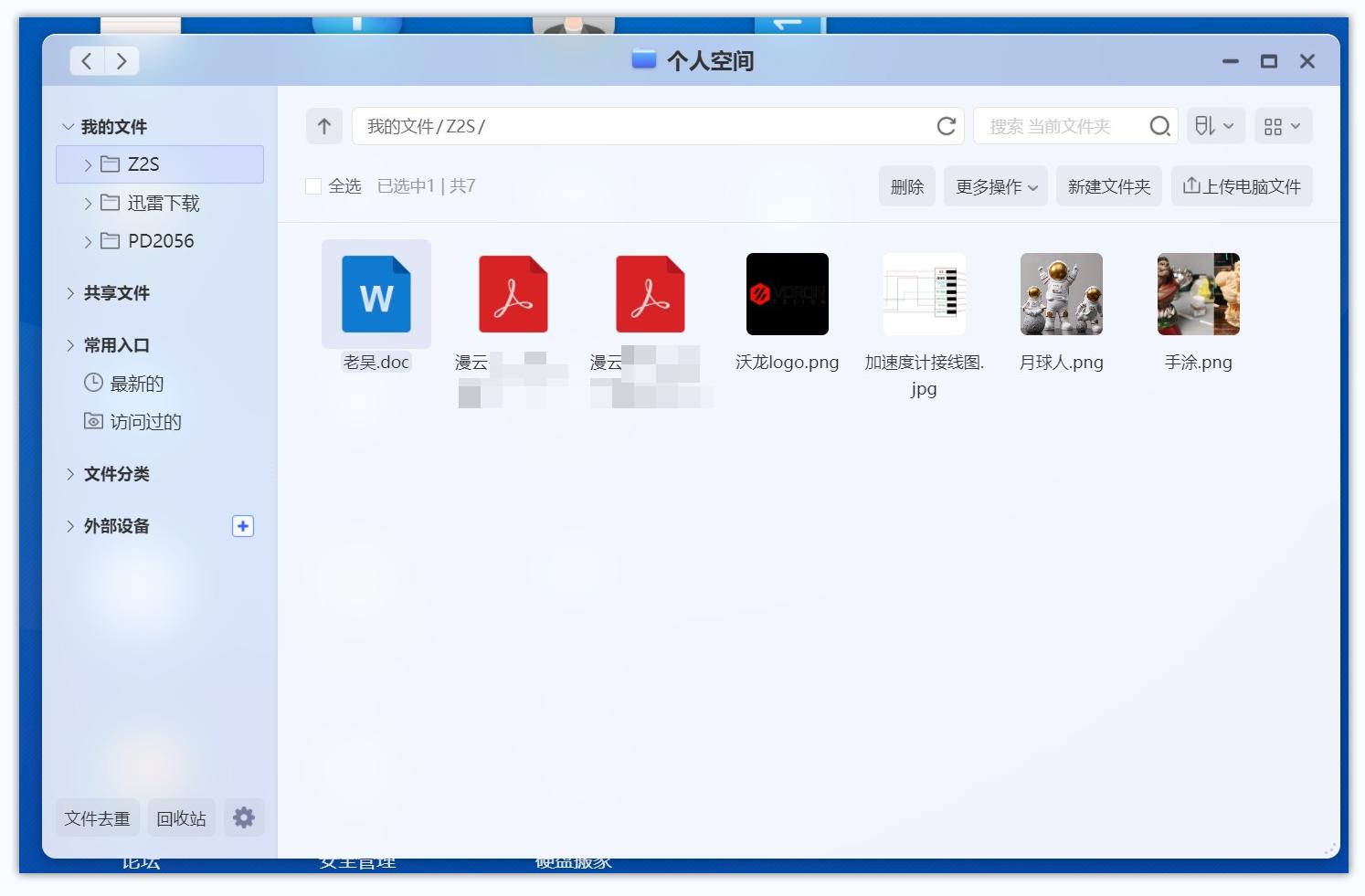Refresh the current folder view

click(946, 126)
